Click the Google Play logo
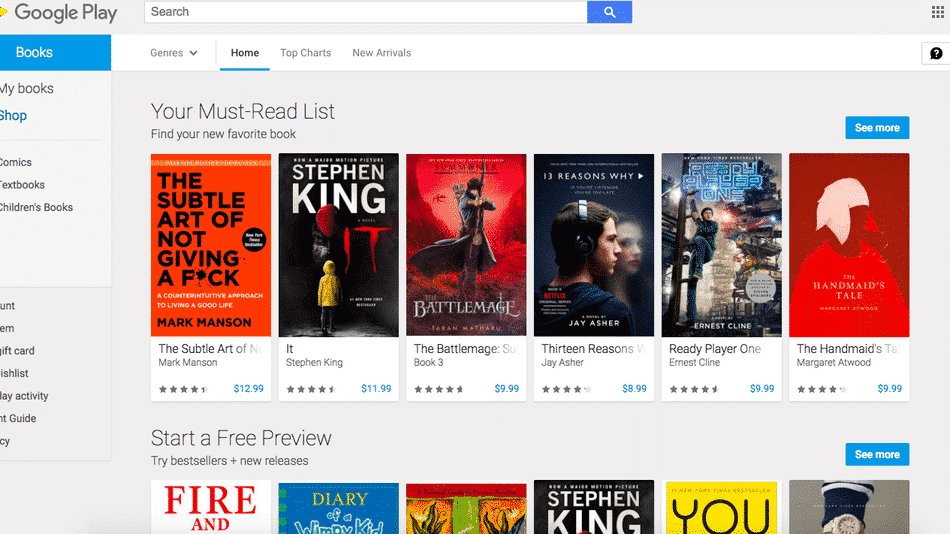This screenshot has height=534, width=950. pos(59,12)
